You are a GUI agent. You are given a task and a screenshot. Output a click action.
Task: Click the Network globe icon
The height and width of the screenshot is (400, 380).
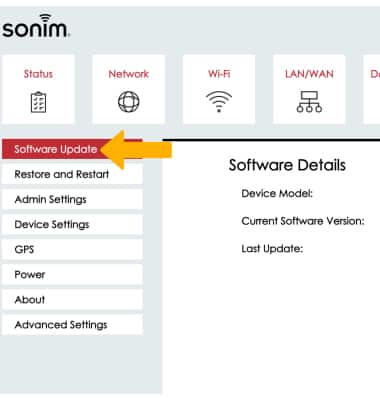[x=129, y=102]
